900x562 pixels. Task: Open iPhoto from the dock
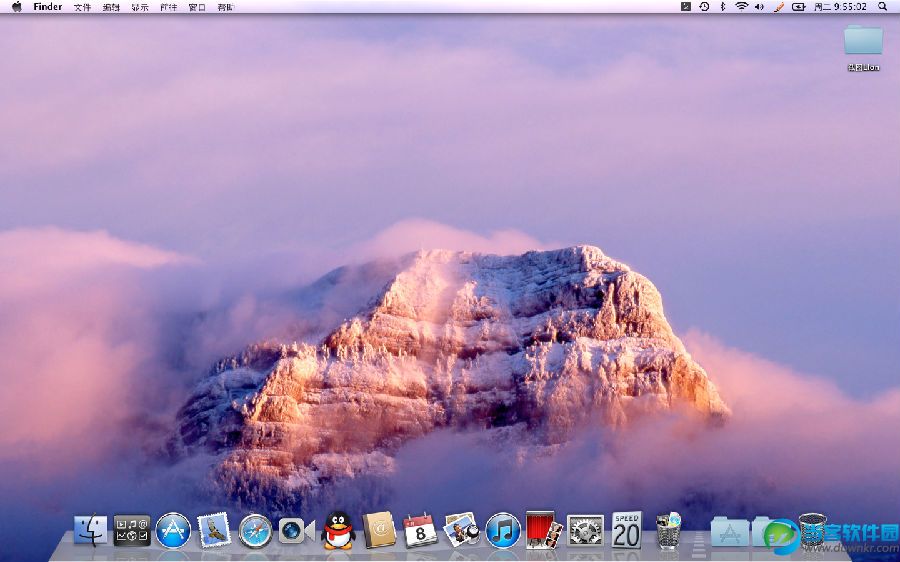[461, 529]
